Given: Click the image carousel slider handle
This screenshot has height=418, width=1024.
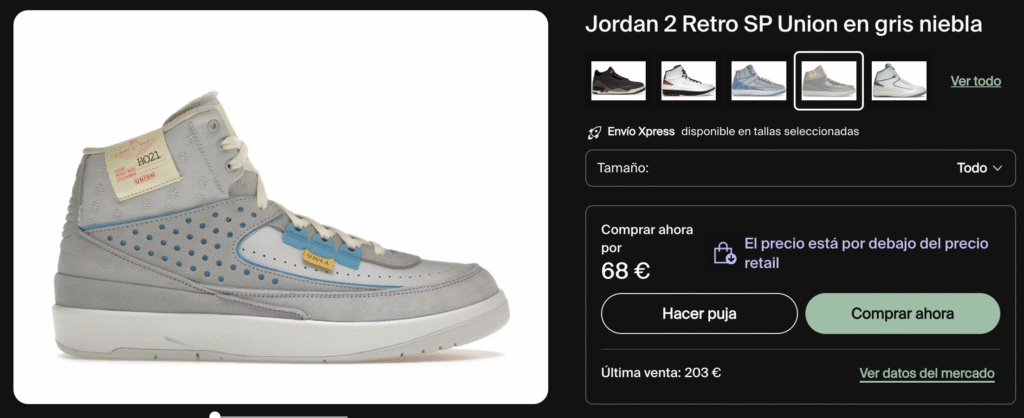Looking at the screenshot, I should point(215,415).
